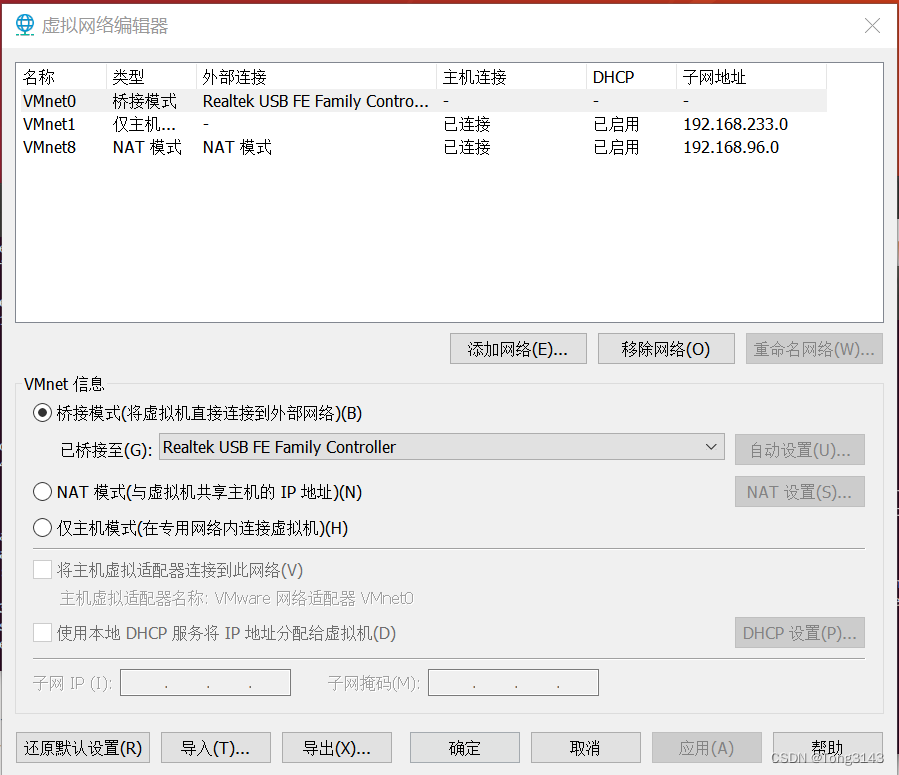Select 仅主机模式 radio button
The image size is (899, 775).
(x=42, y=528)
